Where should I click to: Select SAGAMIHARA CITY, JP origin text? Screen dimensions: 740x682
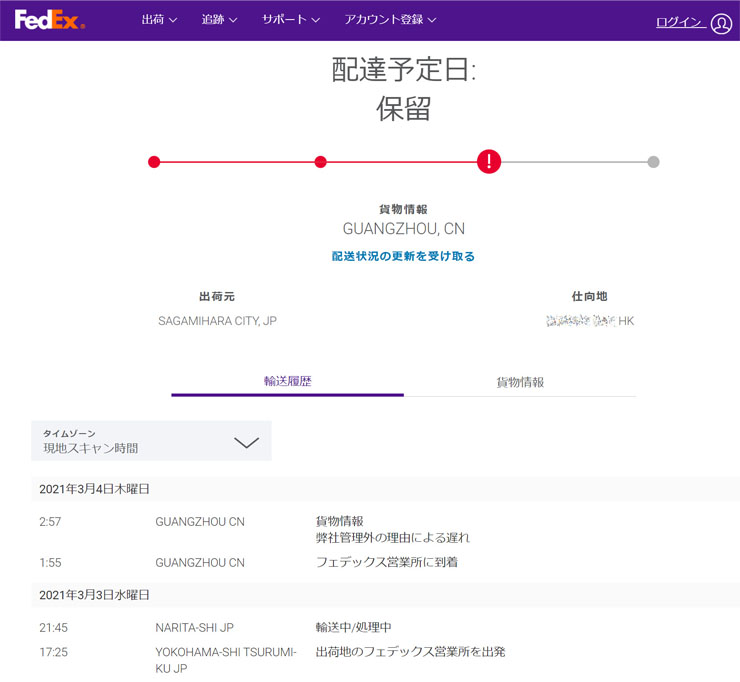point(218,321)
